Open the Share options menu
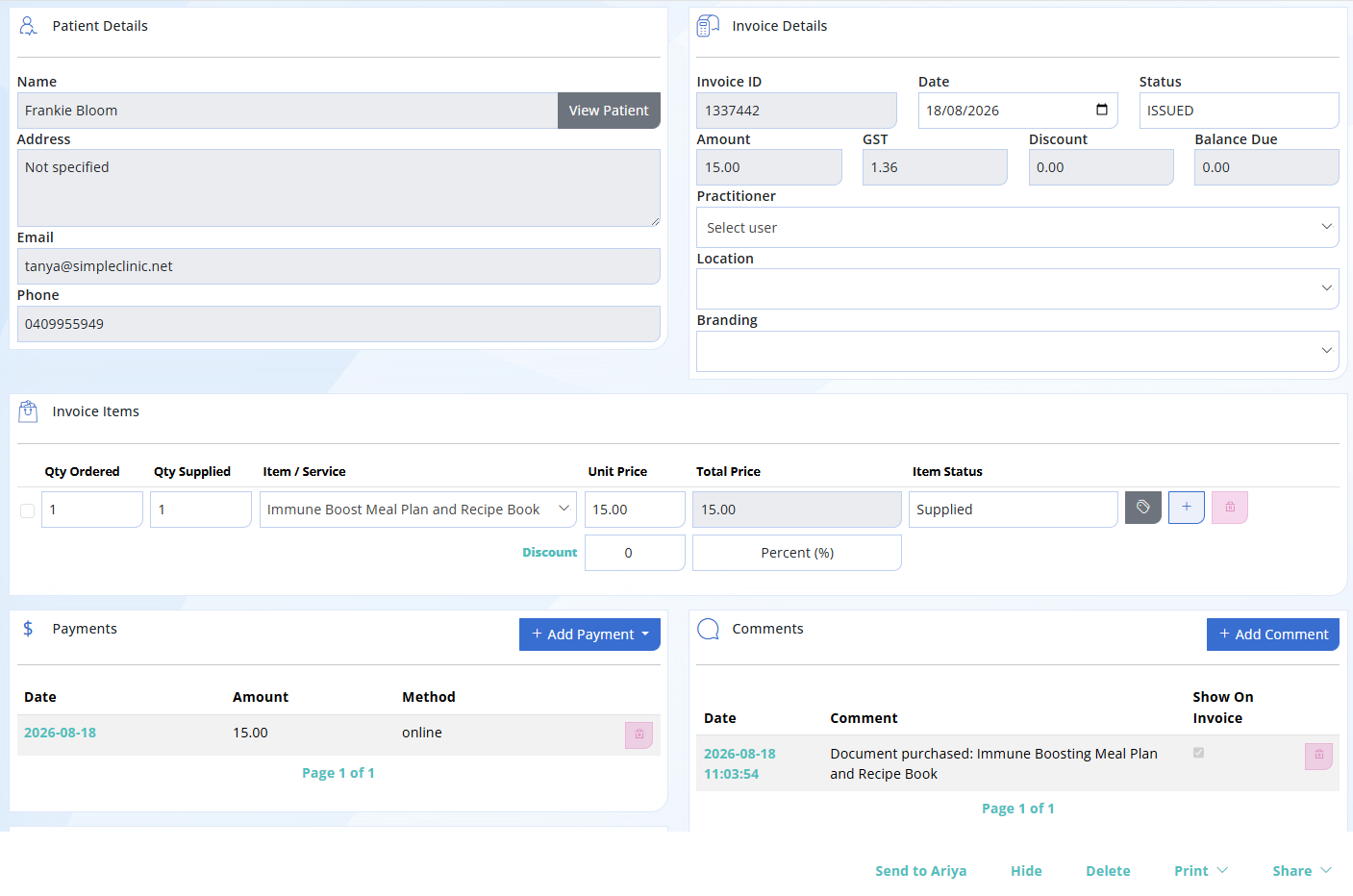Viewport: 1353px width, 896px height. pyautogui.click(x=1302, y=871)
